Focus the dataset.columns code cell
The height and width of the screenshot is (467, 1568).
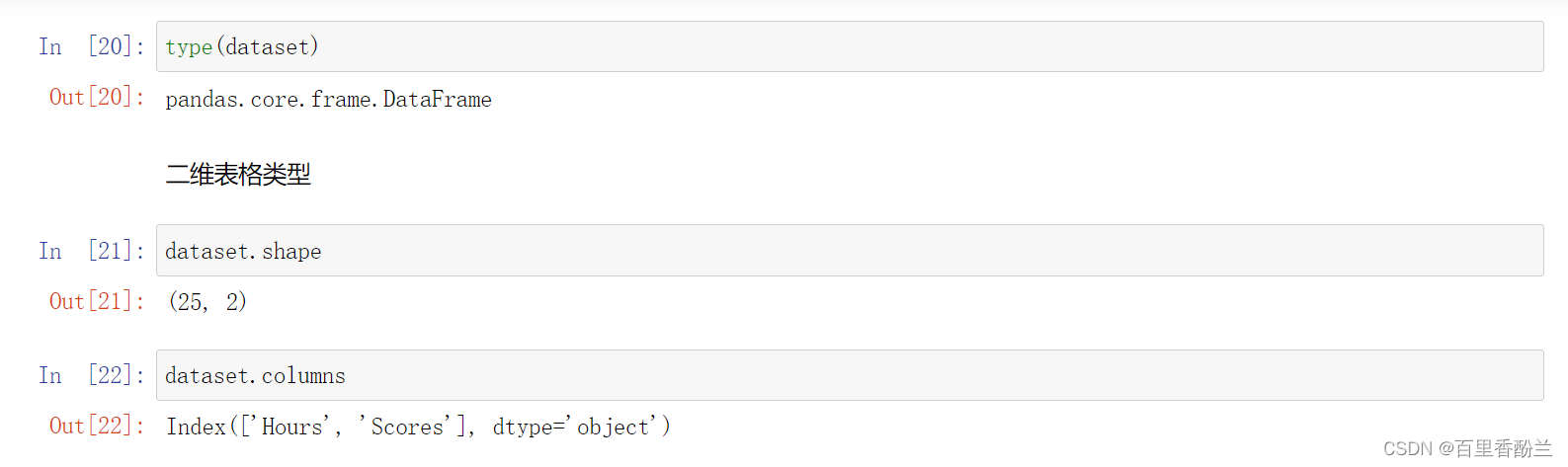(x=850, y=375)
